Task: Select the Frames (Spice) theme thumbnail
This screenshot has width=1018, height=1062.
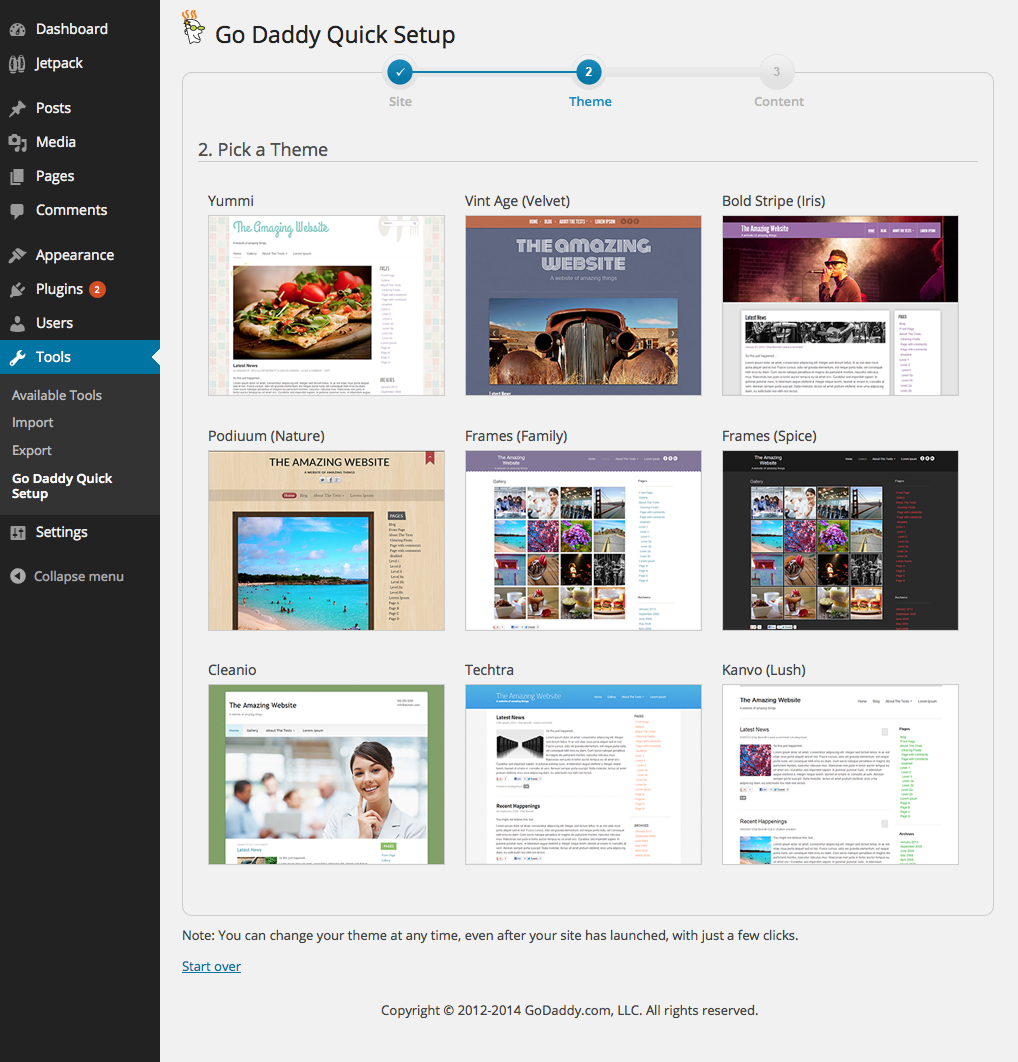Action: (840, 540)
